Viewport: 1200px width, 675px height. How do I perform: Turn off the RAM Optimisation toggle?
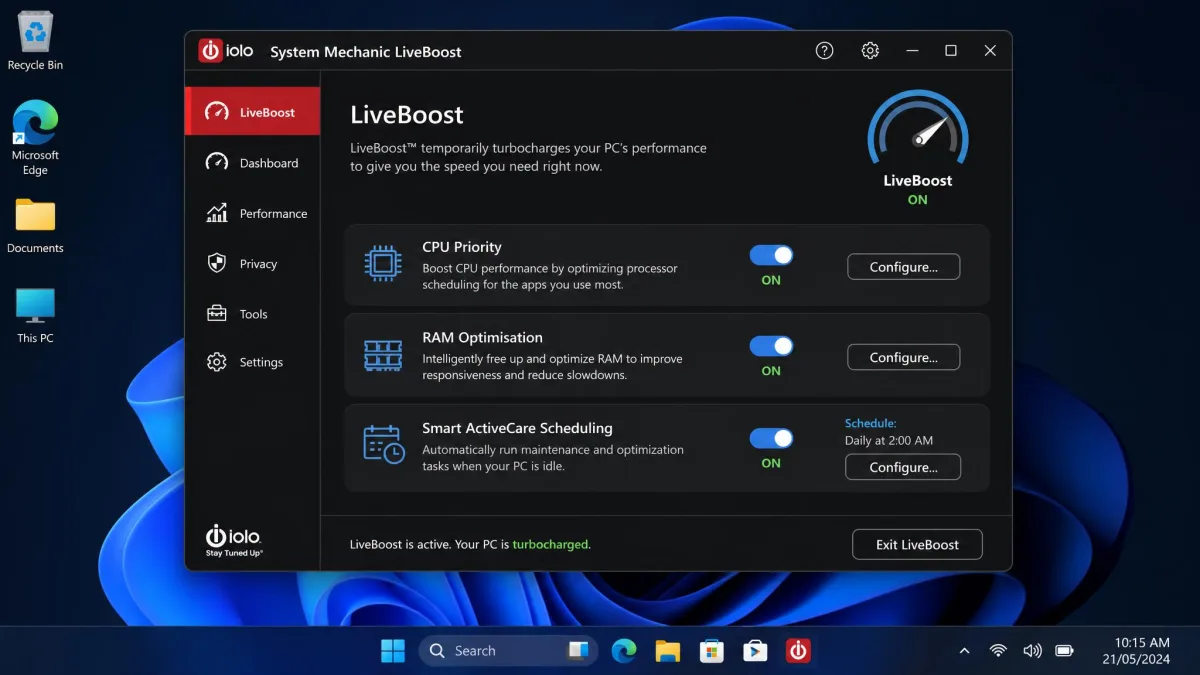771,346
